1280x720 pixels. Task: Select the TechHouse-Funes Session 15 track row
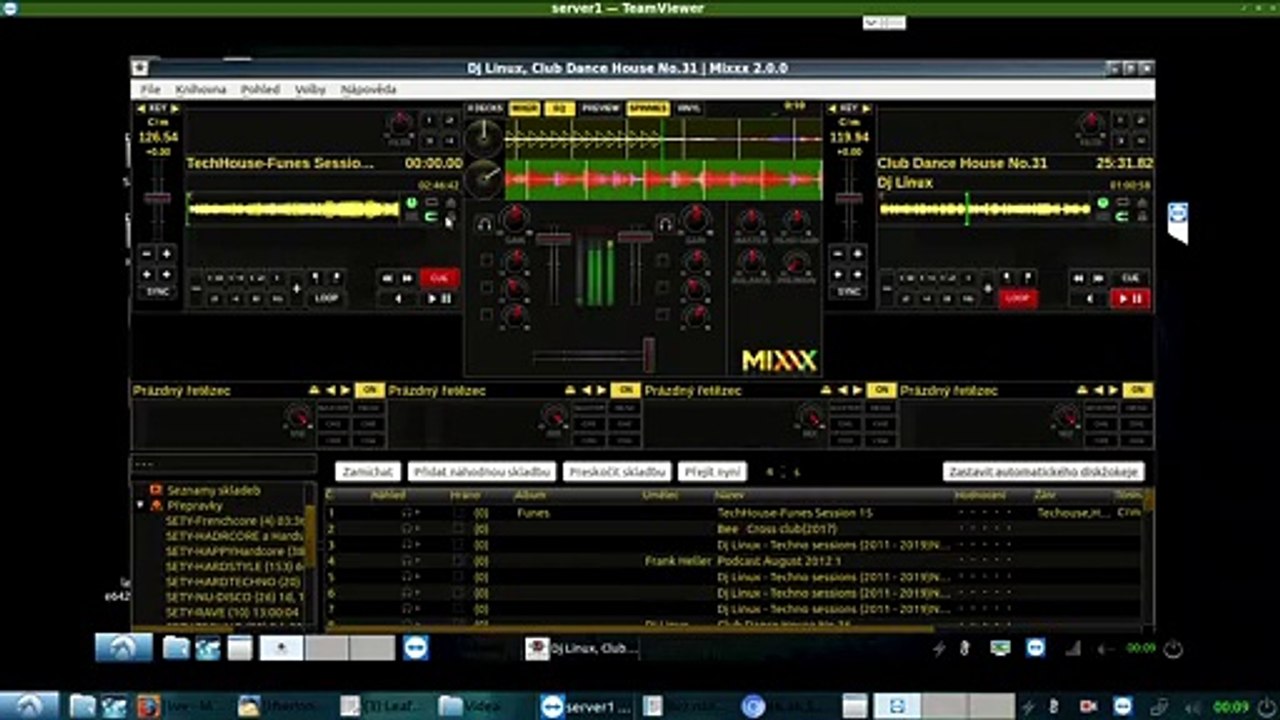(735, 513)
